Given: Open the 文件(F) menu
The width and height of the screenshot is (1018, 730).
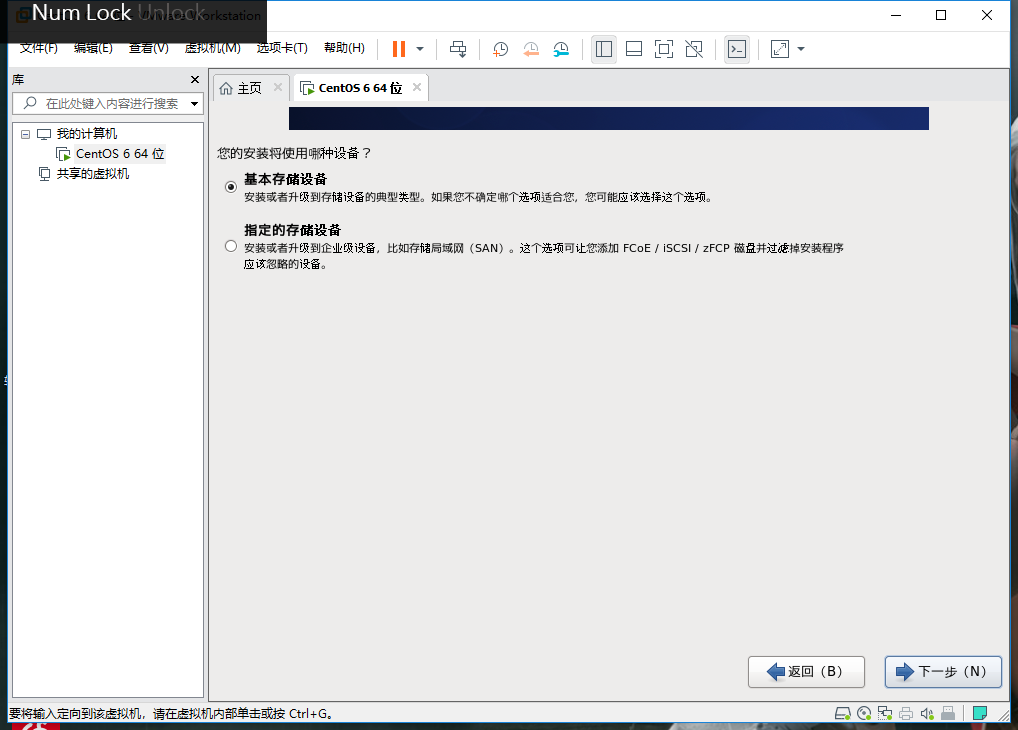Looking at the screenshot, I should point(39,48).
